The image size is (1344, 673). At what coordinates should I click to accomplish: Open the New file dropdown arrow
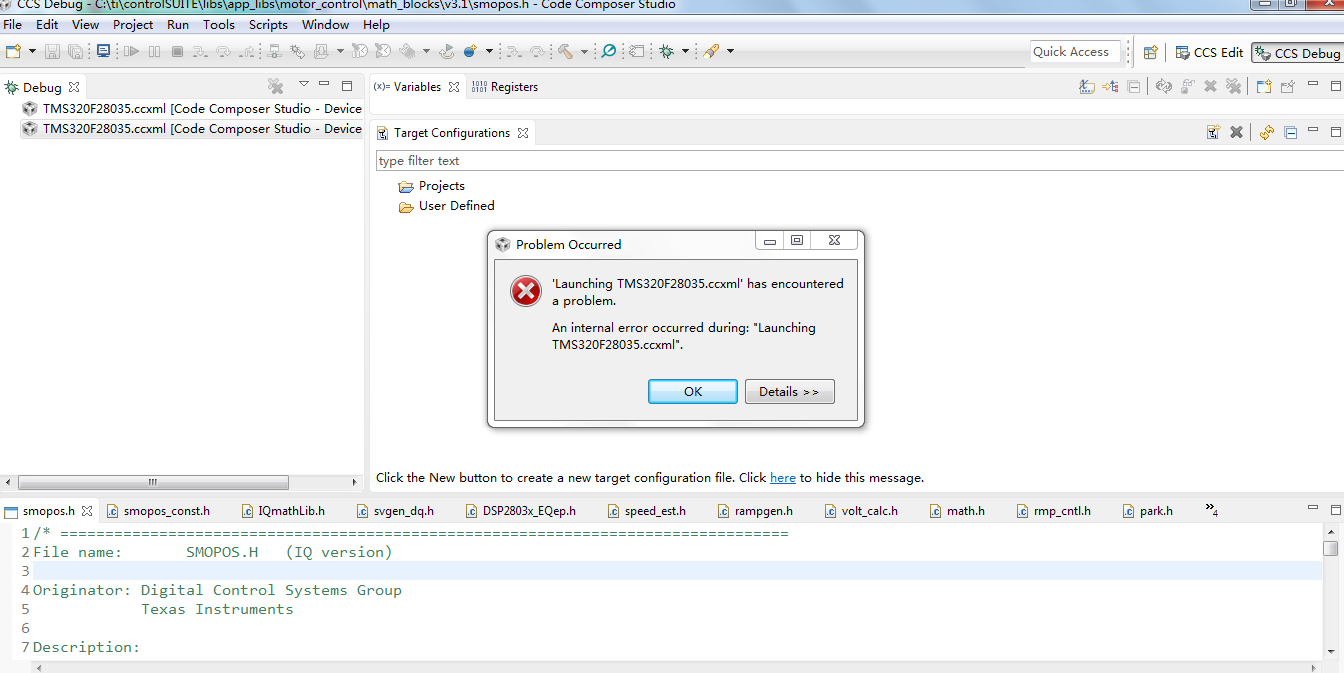click(32, 51)
